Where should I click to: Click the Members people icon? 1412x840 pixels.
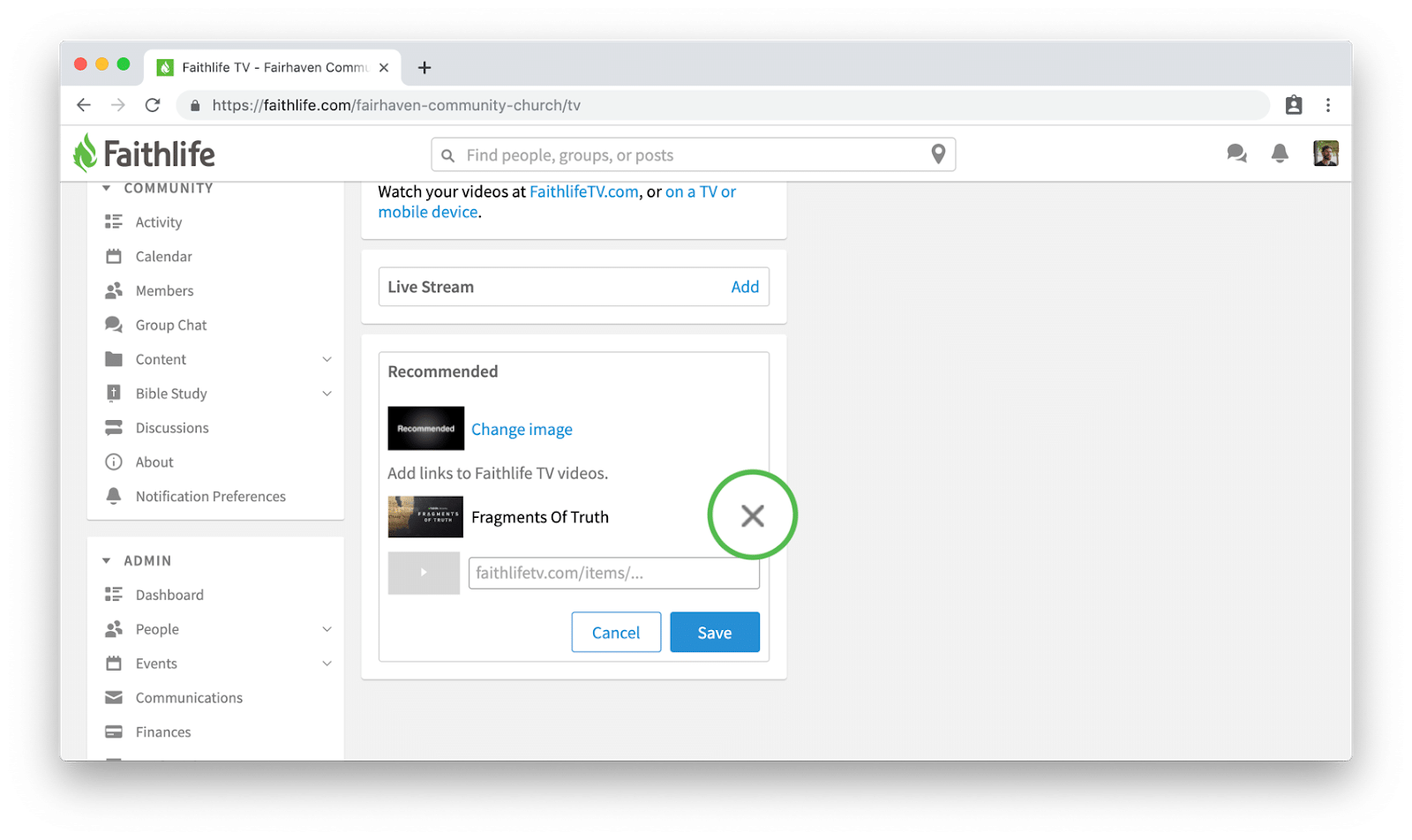point(114,290)
